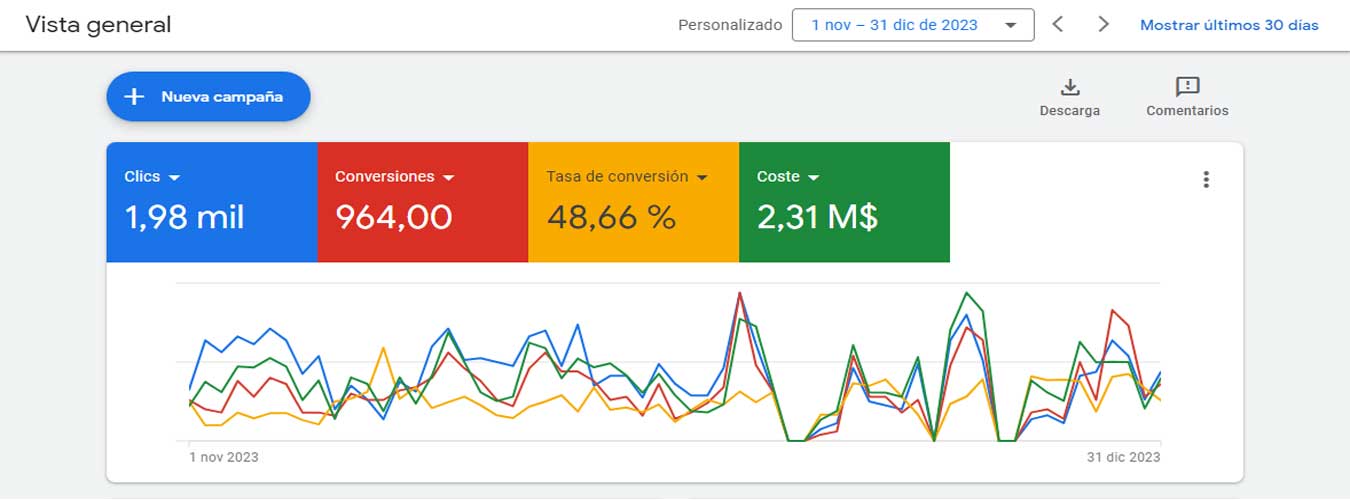Viewport: 1350px width, 500px height.
Task: Click Mostrar últimos 30 días link
Action: click(x=1229, y=25)
